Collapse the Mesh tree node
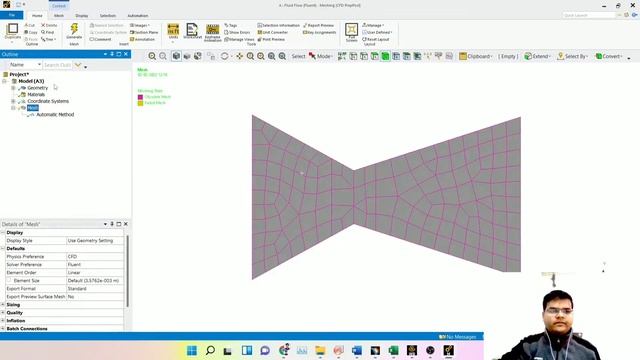Image resolution: width=640 pixels, height=360 pixels. tap(13, 108)
